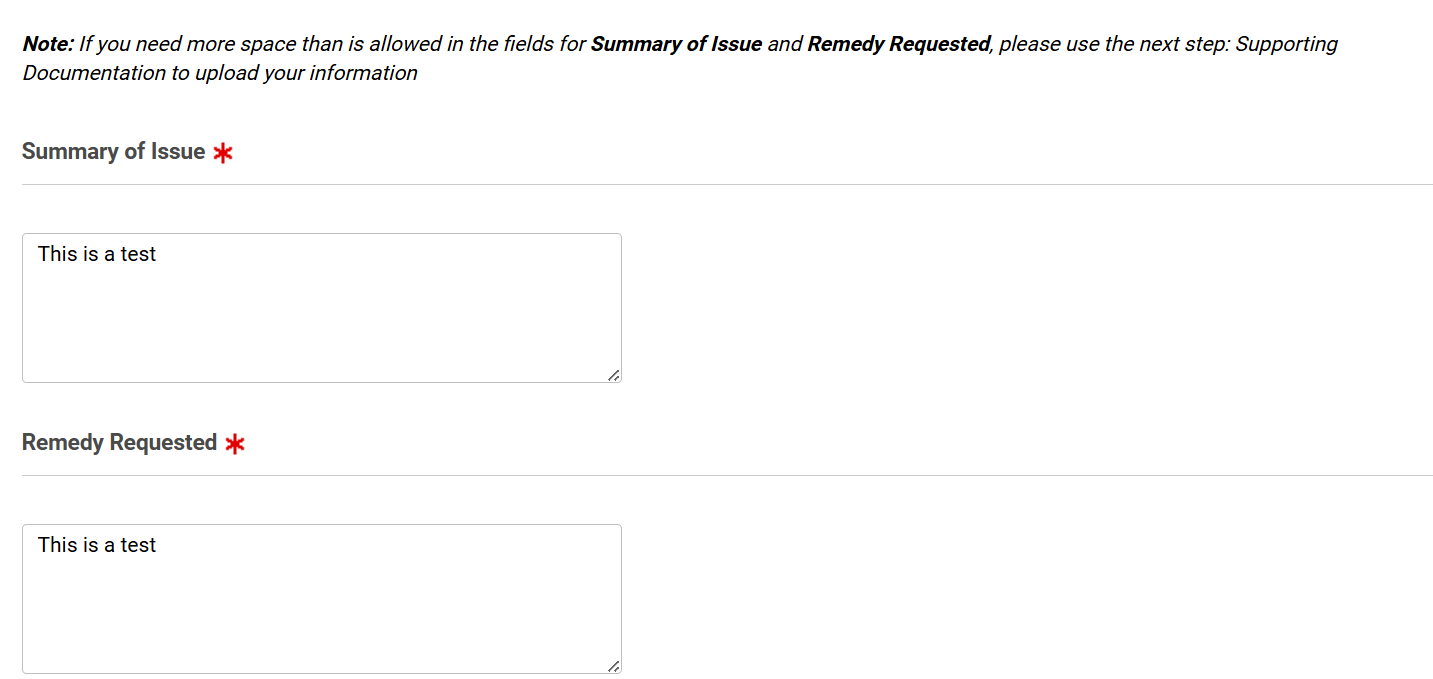The image size is (1433, 679).
Task: Click the red asterisk beside Summary of Issue
Action: (223, 153)
